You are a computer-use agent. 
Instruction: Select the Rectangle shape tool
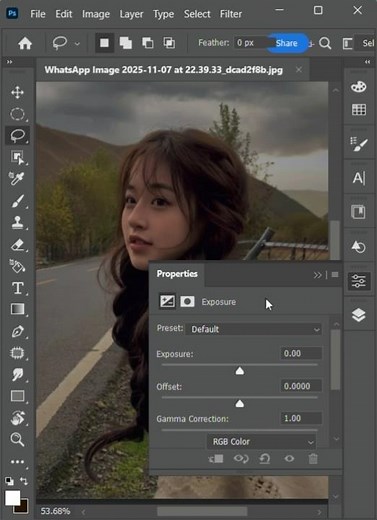click(17, 396)
